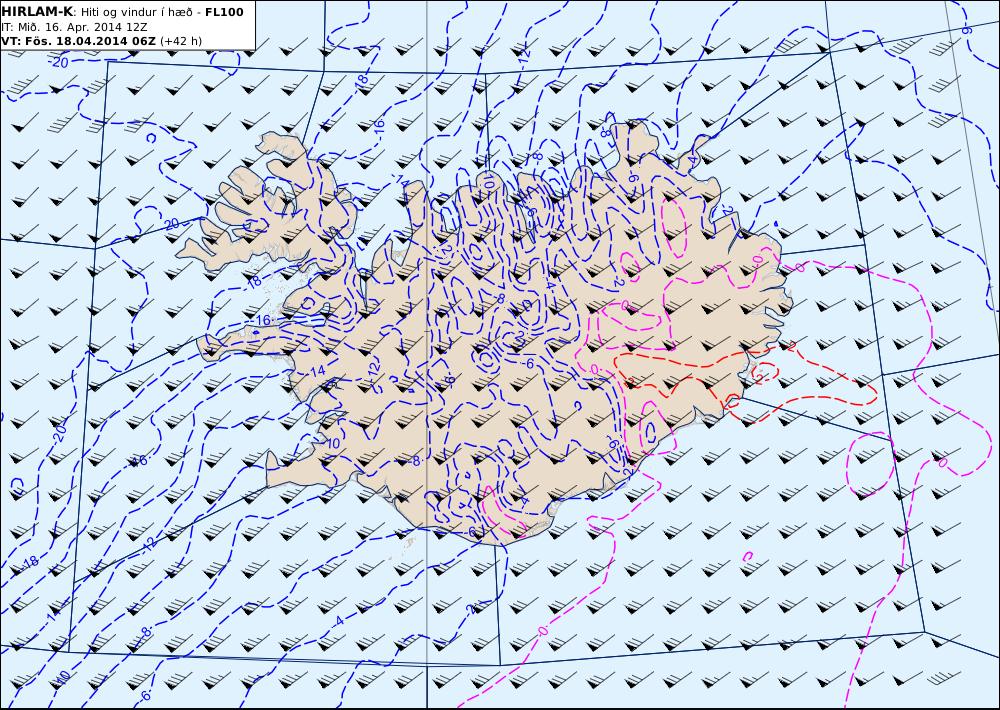The width and height of the screenshot is (1000, 710).
Task: Click the IT: Mið. 16. Apr. 2014 12Z line
Action: point(74,27)
